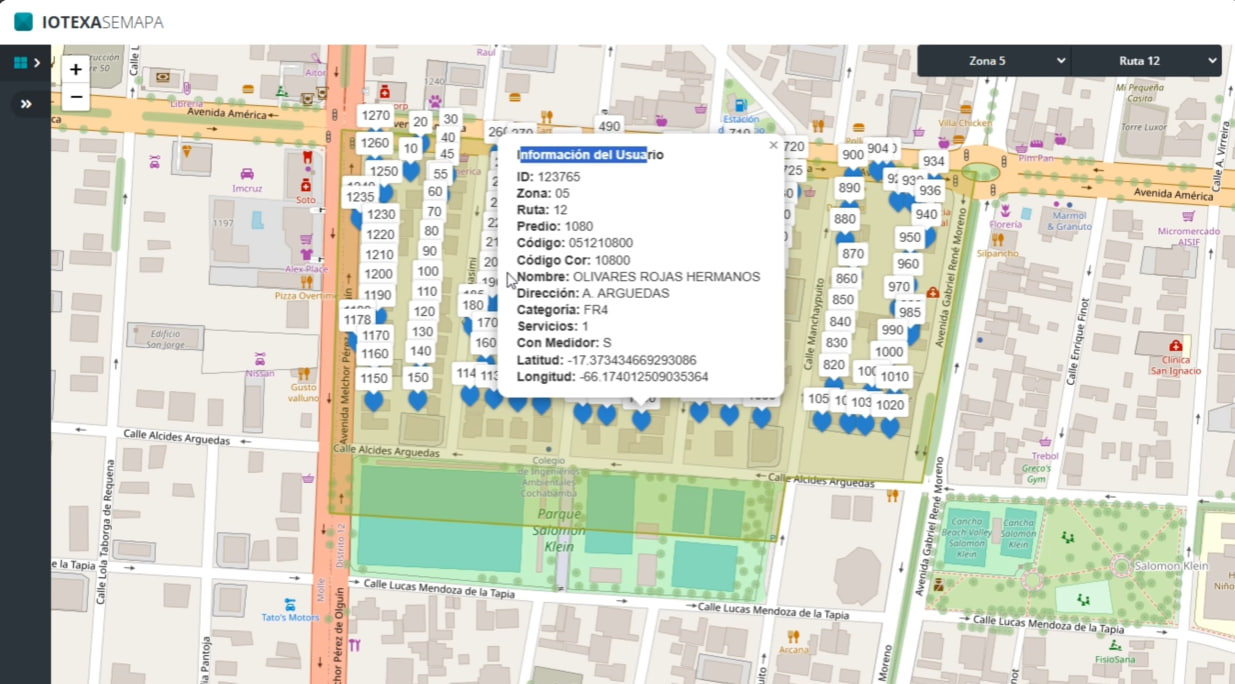Zoom out using the minus map control
The height and width of the screenshot is (684, 1235).
(x=75, y=96)
